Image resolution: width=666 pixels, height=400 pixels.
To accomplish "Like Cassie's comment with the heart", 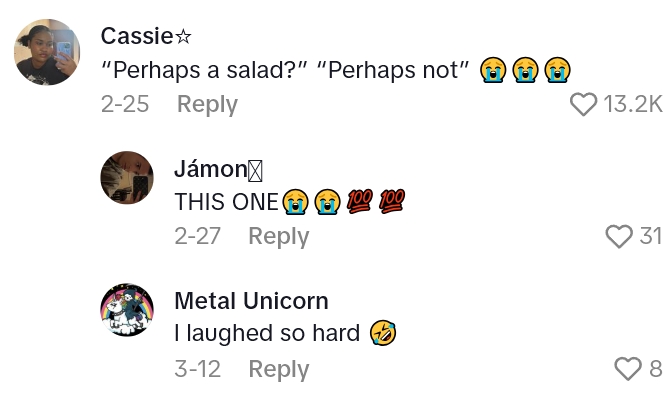I will [x=583, y=104].
